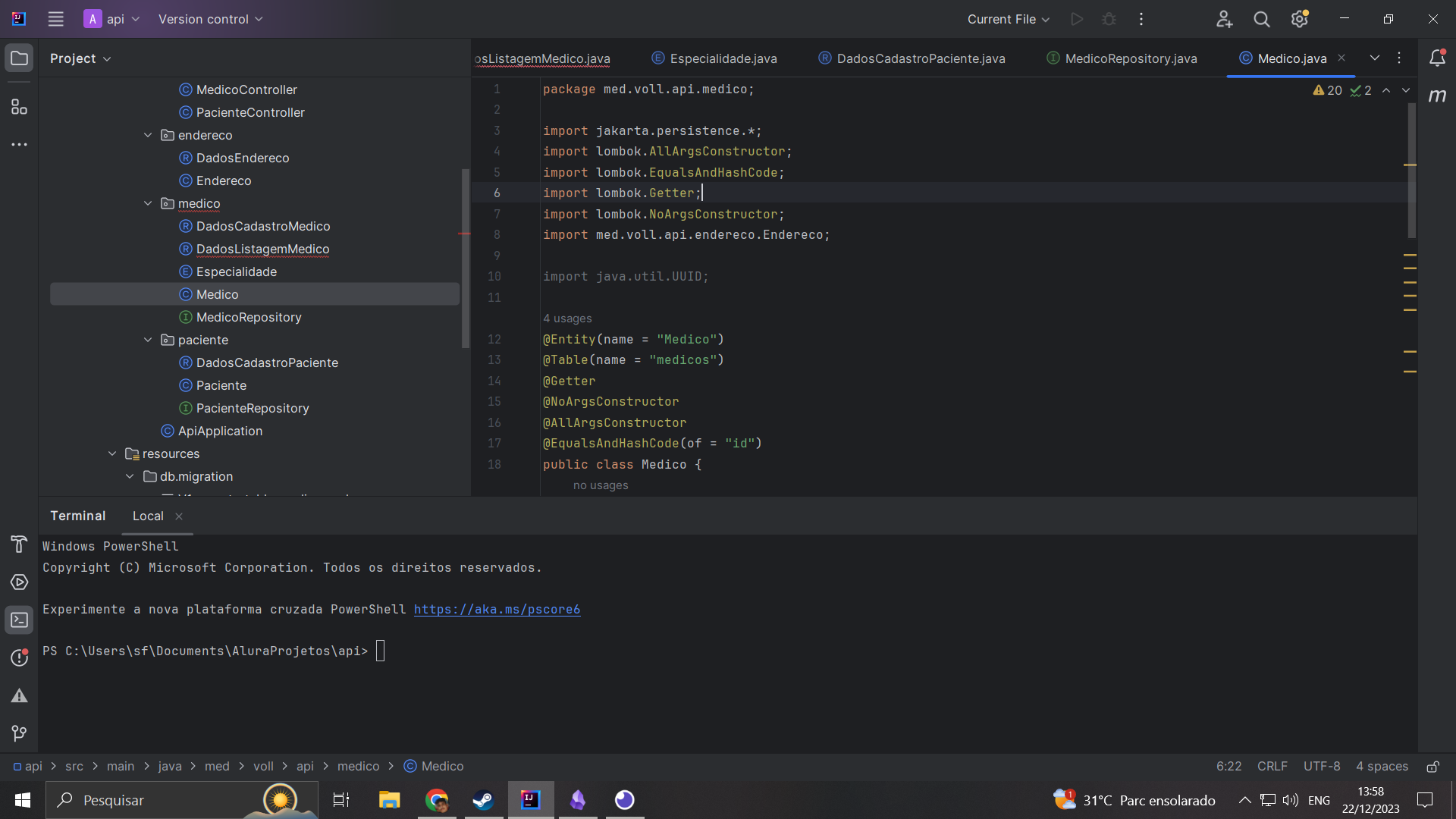The image size is (1456, 819).
Task: Open the Problems warning triangle icon
Action: [x=19, y=696]
